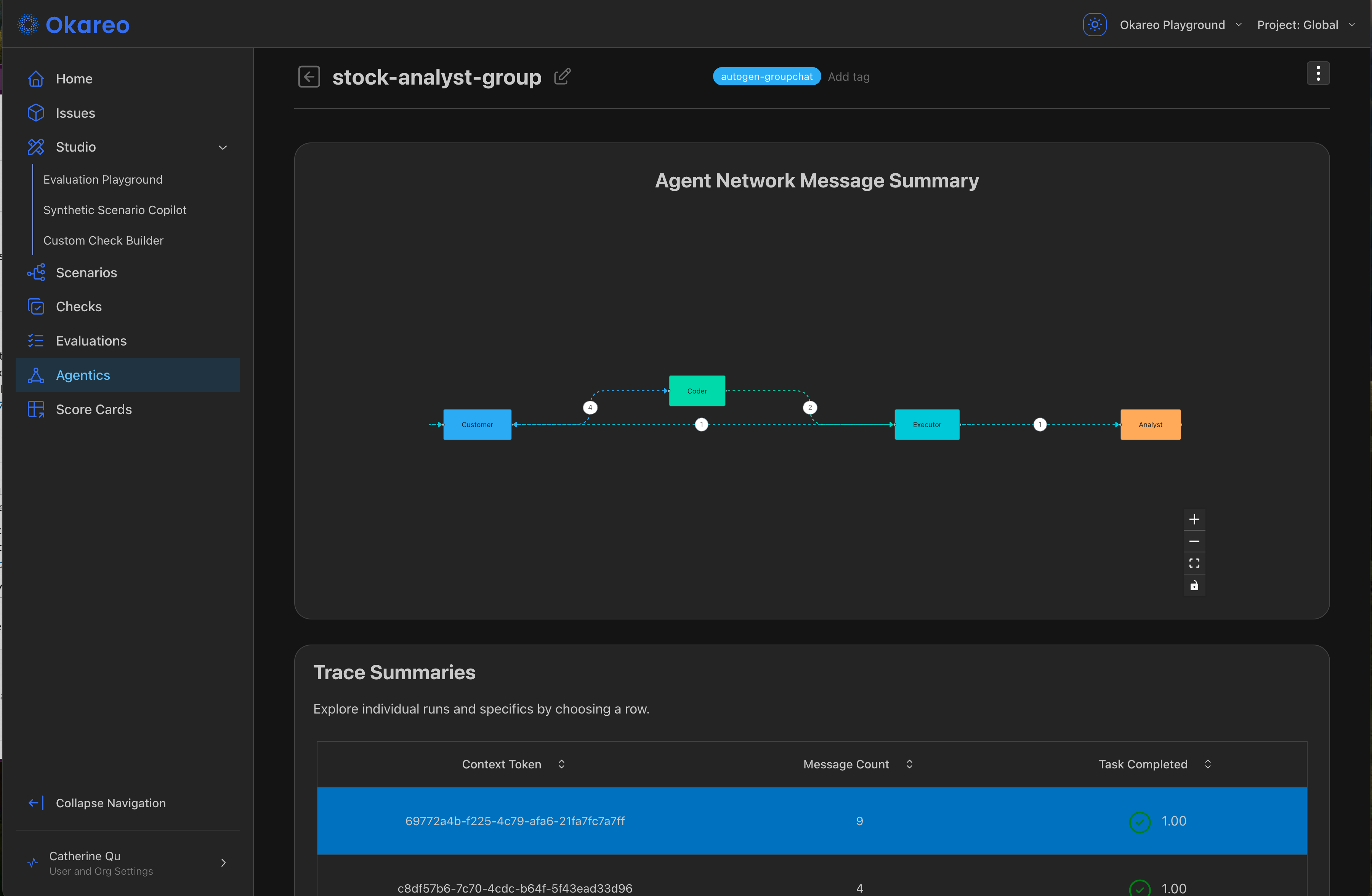Viewport: 1372px width, 896px height.
Task: Click Add tag
Action: [849, 77]
